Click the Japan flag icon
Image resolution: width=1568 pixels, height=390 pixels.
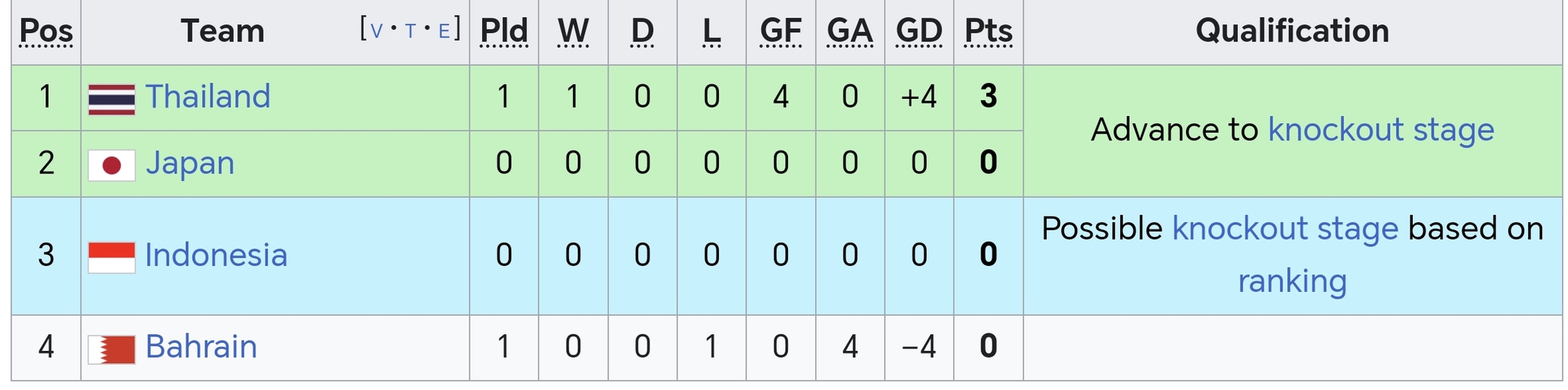pos(111,165)
